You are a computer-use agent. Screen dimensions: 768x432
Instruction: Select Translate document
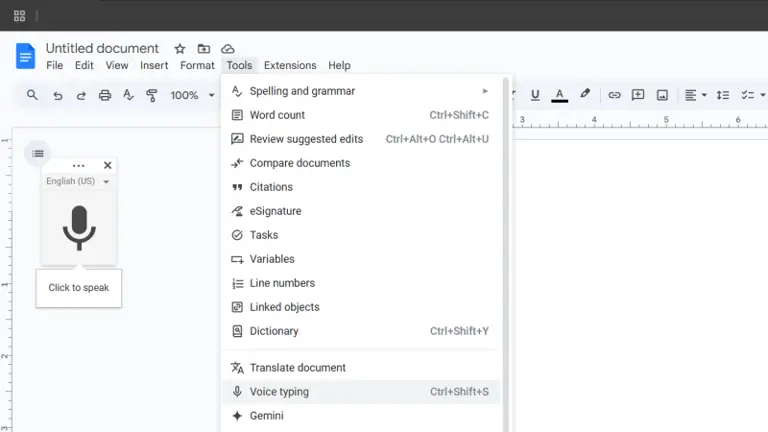360,368
